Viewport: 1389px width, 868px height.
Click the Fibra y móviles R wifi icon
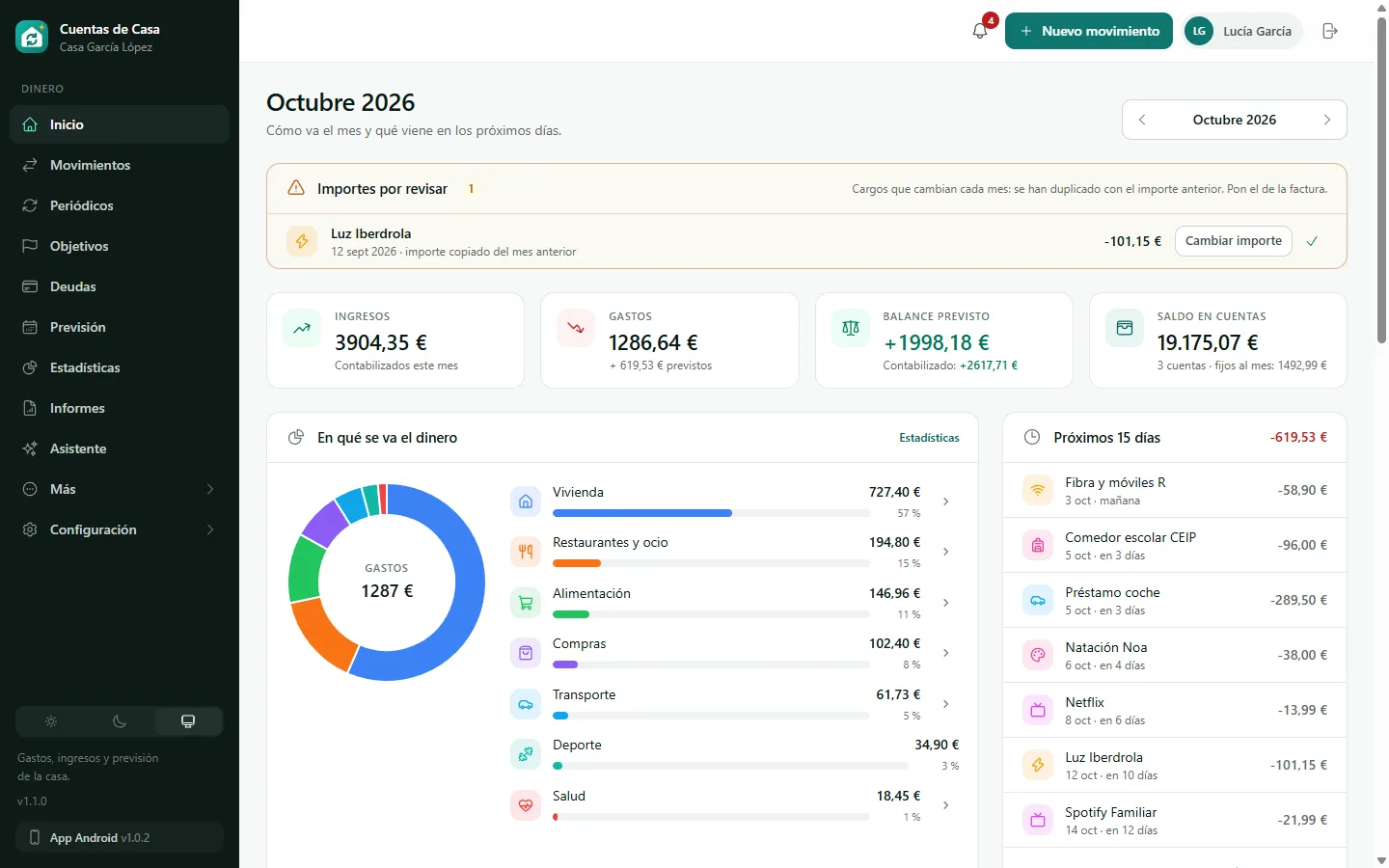1038,490
